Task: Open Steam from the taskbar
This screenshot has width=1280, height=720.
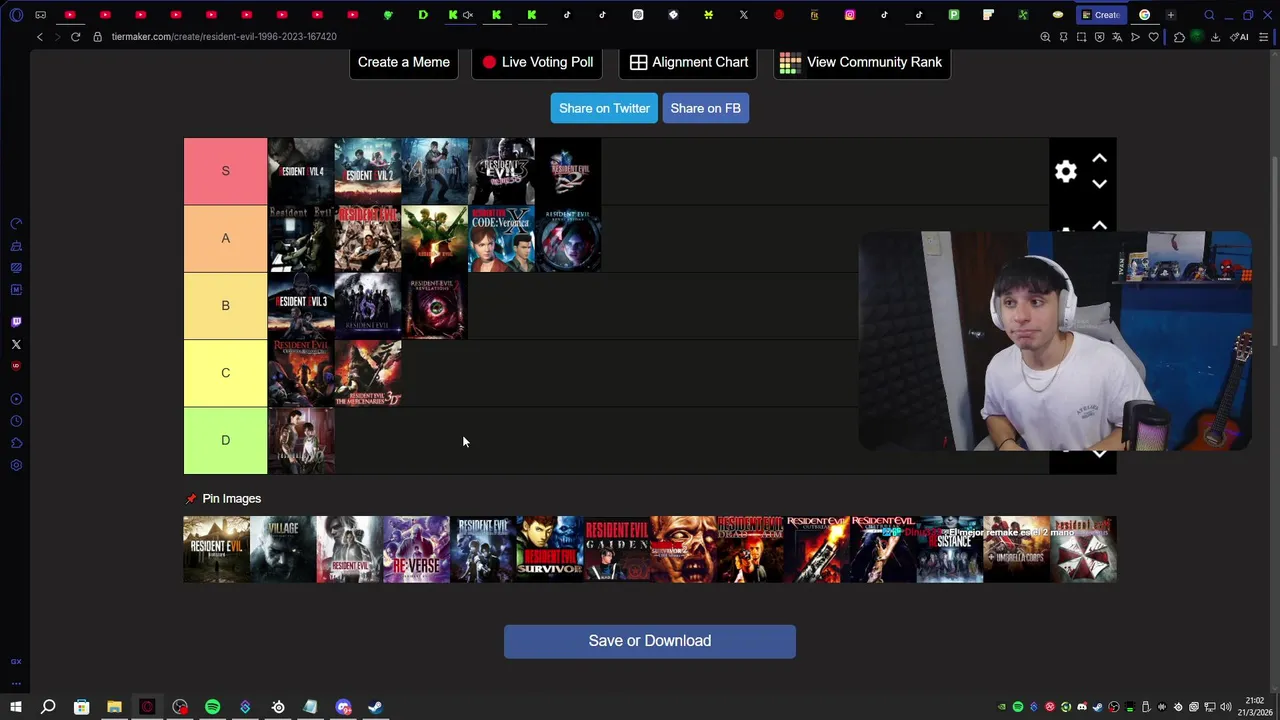Action: point(376,707)
